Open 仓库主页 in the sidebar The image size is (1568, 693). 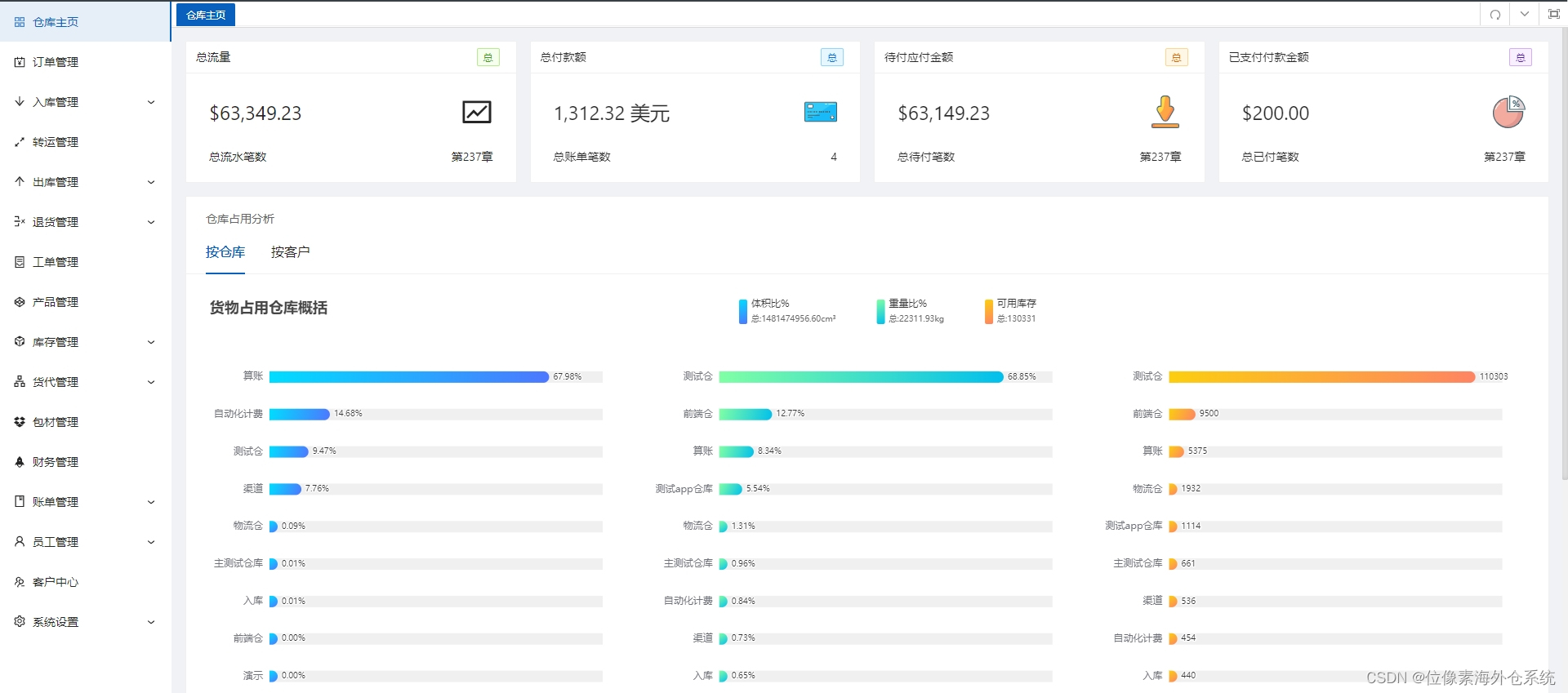click(85, 22)
